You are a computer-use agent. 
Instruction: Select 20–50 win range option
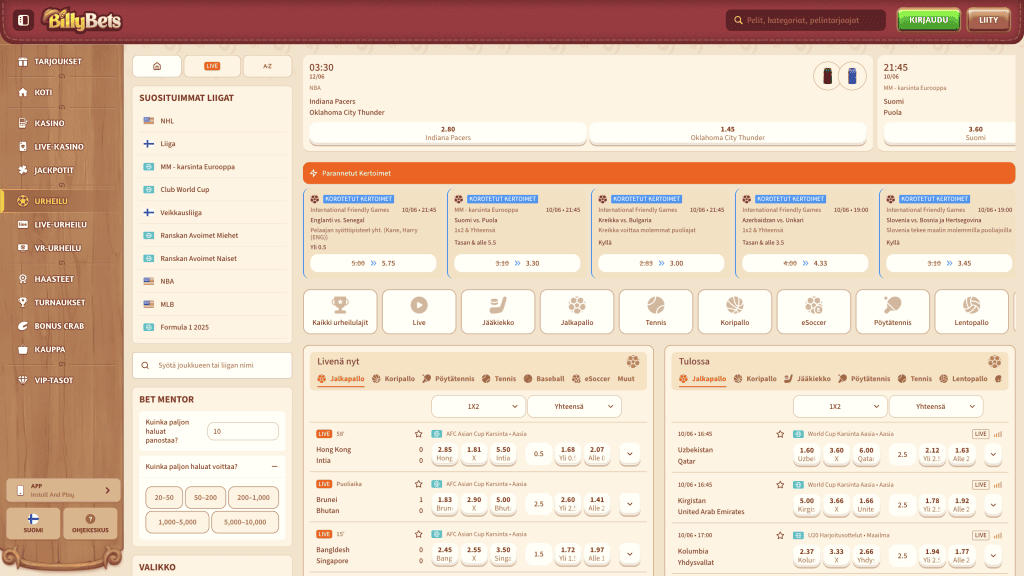pos(164,498)
